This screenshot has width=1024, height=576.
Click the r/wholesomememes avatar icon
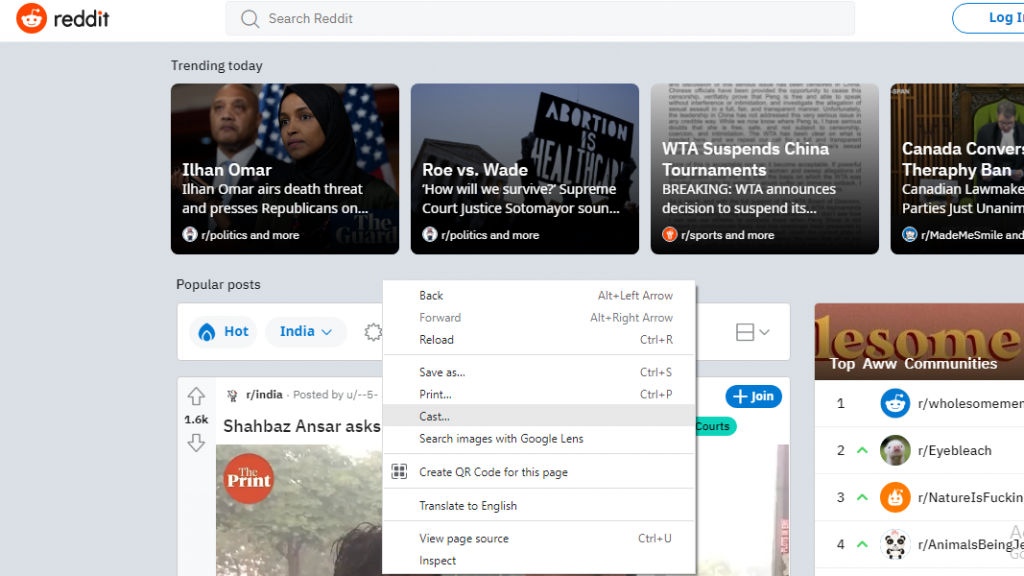point(895,404)
